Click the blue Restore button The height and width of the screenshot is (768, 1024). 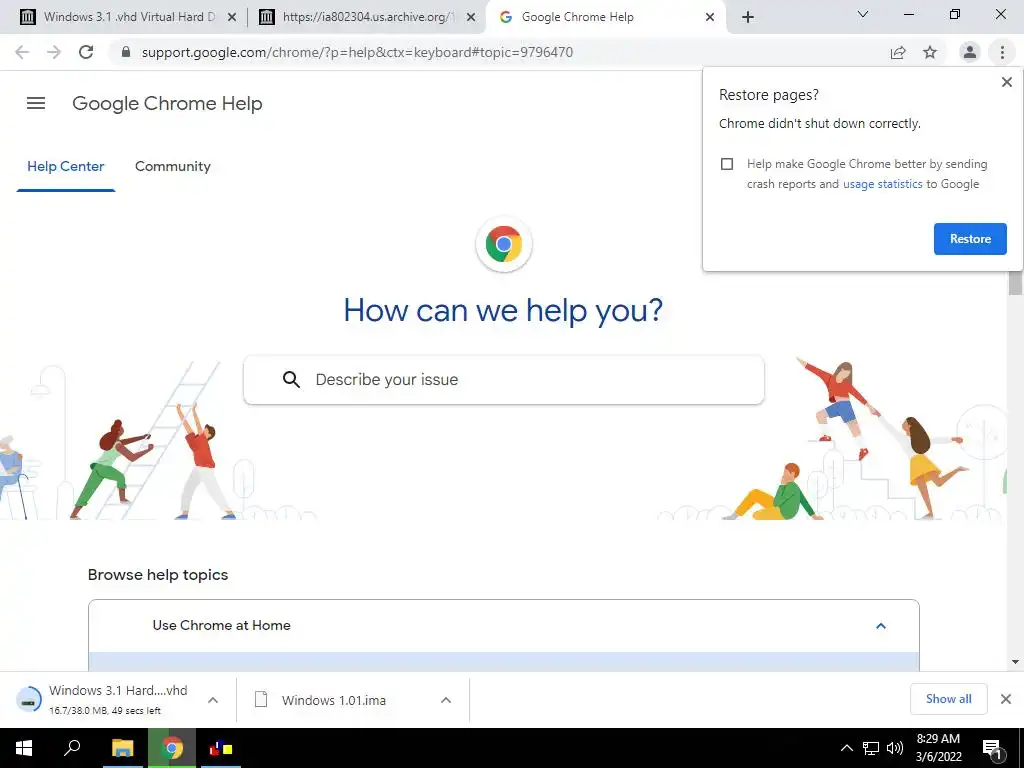(970, 239)
